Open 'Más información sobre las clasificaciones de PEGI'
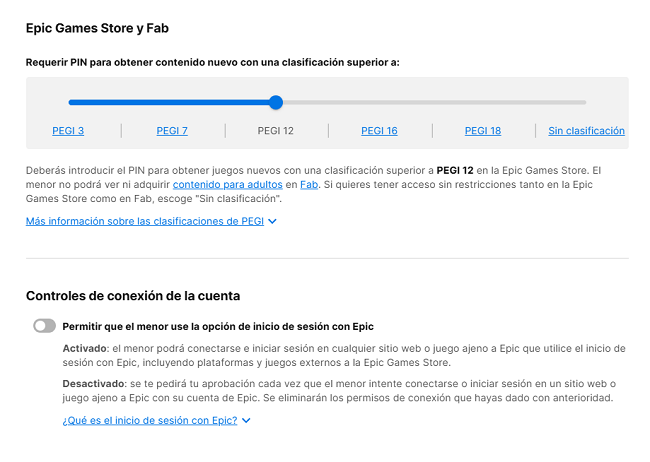650x462 pixels. [x=145, y=221]
